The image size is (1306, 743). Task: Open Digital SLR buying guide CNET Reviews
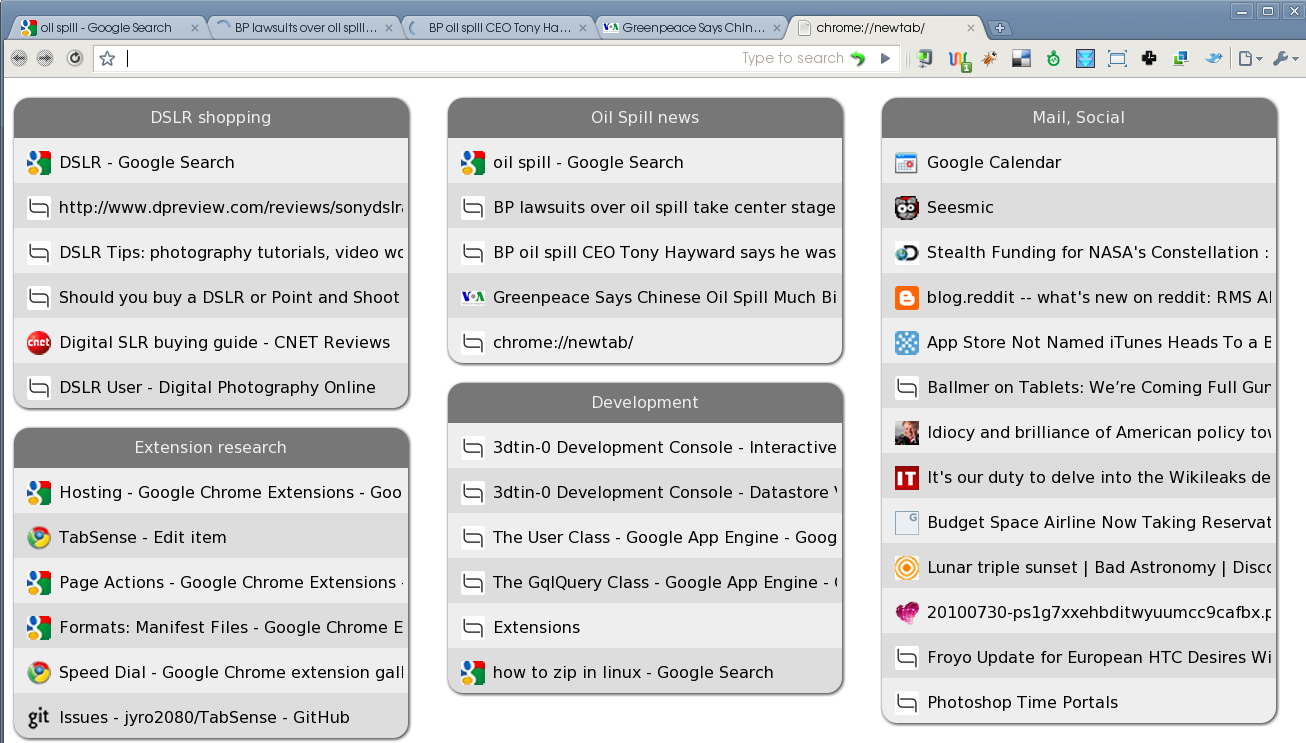click(224, 342)
